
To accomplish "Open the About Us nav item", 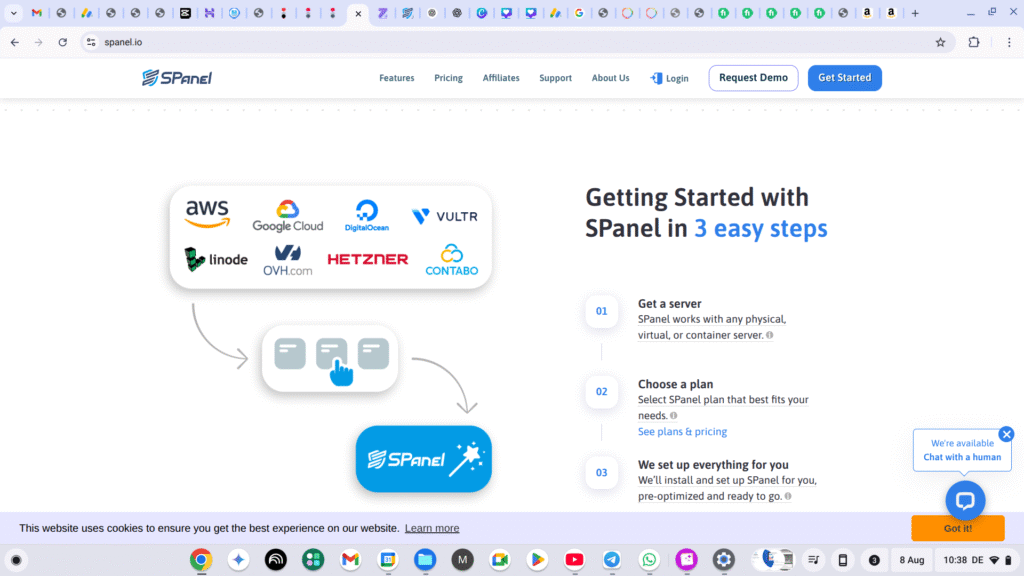I will pyautogui.click(x=610, y=78).
